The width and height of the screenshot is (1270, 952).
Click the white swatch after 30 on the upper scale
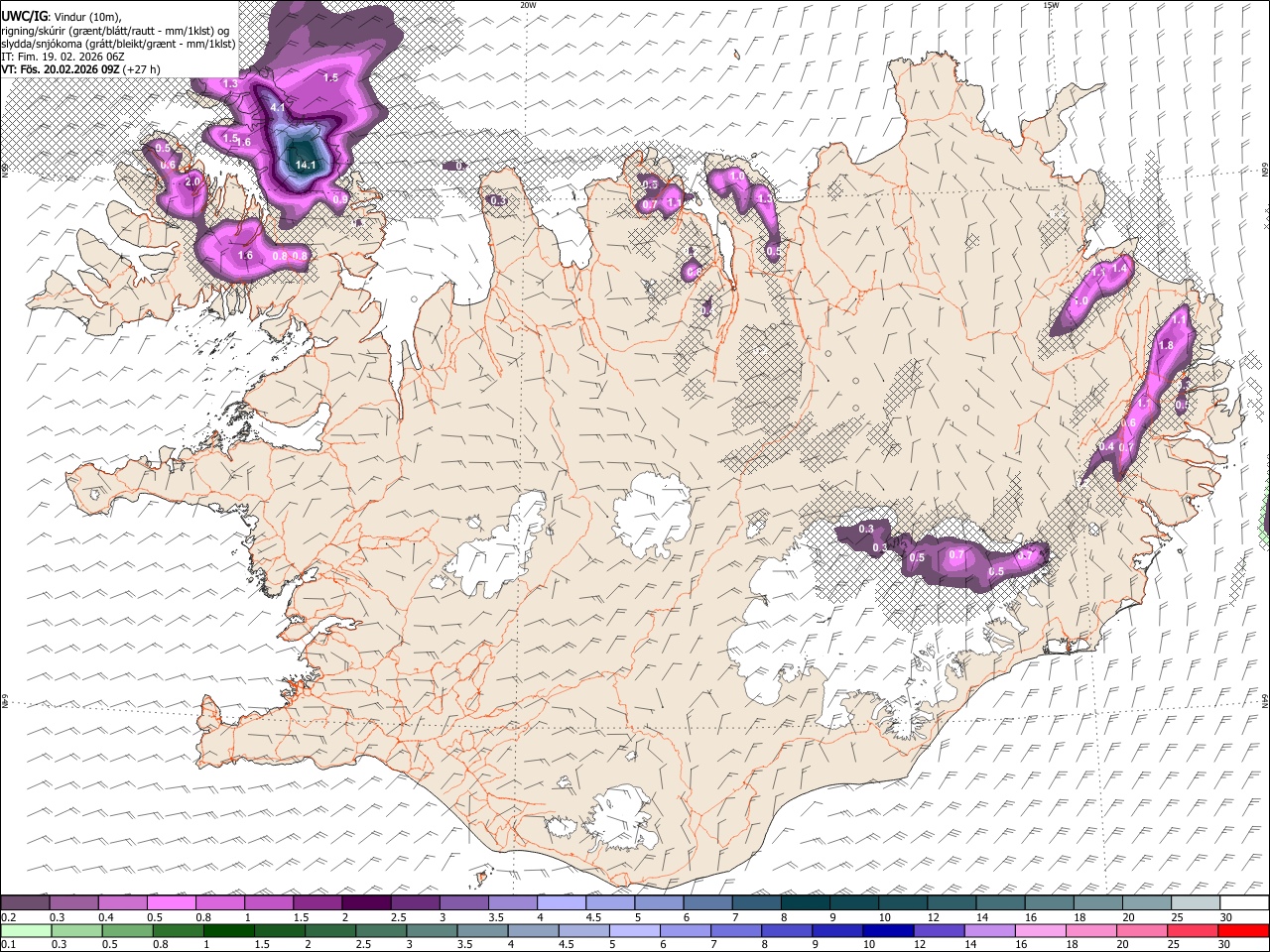[x=1244, y=903]
